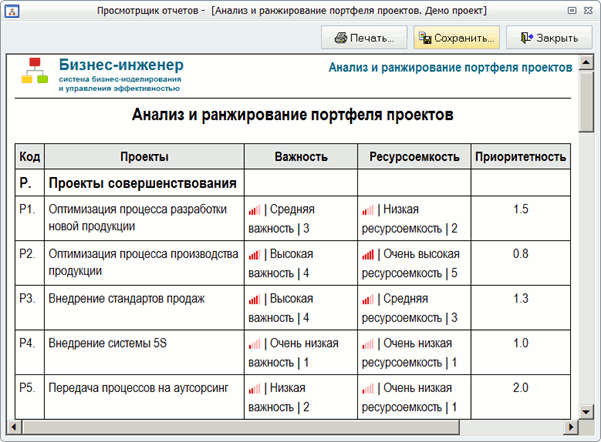This screenshot has width=601, height=442.
Task: Click the P5. code cell
Action: (30, 397)
